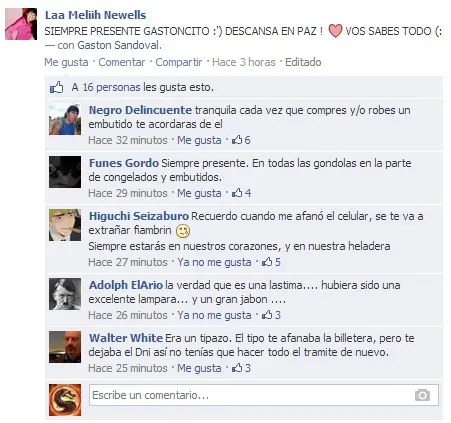This screenshot has height=423, width=451.
Task: Open likes count on Adolph ElArio comment
Action: pos(271,315)
